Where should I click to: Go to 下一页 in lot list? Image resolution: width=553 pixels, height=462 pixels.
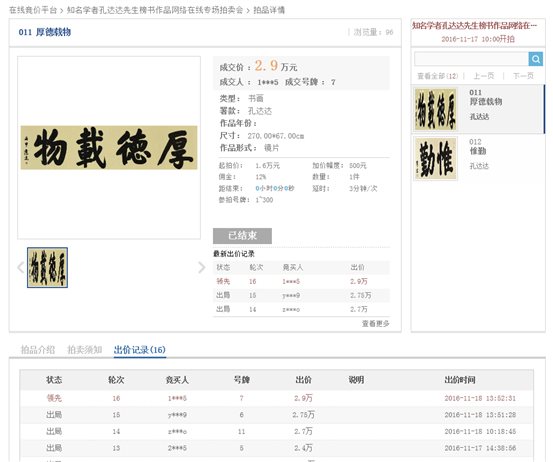click(523, 76)
